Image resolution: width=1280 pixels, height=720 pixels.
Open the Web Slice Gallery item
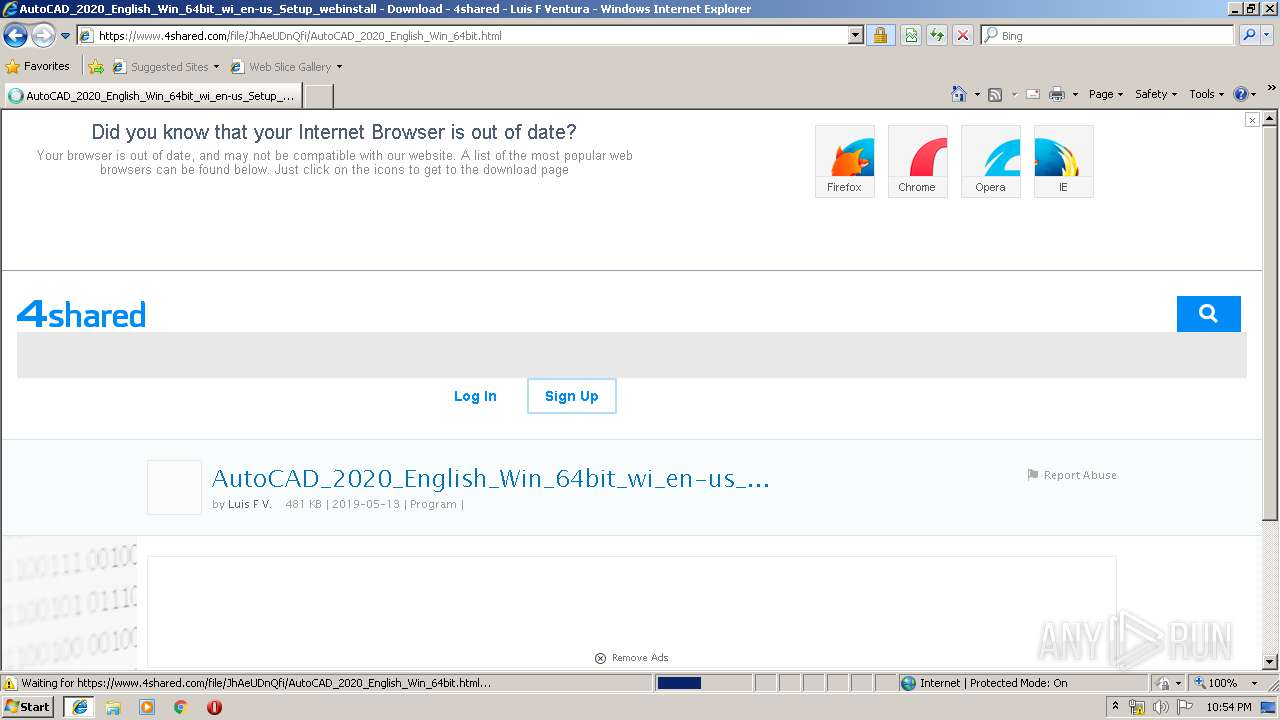tap(286, 67)
